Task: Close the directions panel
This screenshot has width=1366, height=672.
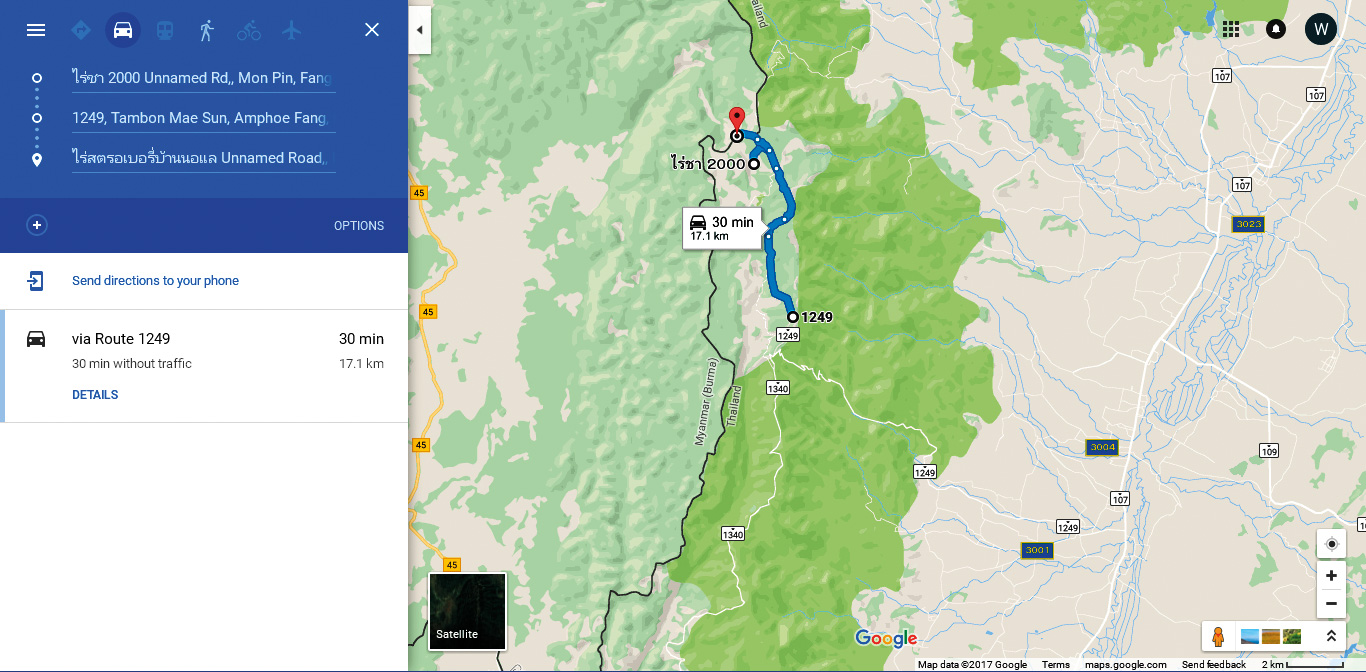Action: coord(372,30)
